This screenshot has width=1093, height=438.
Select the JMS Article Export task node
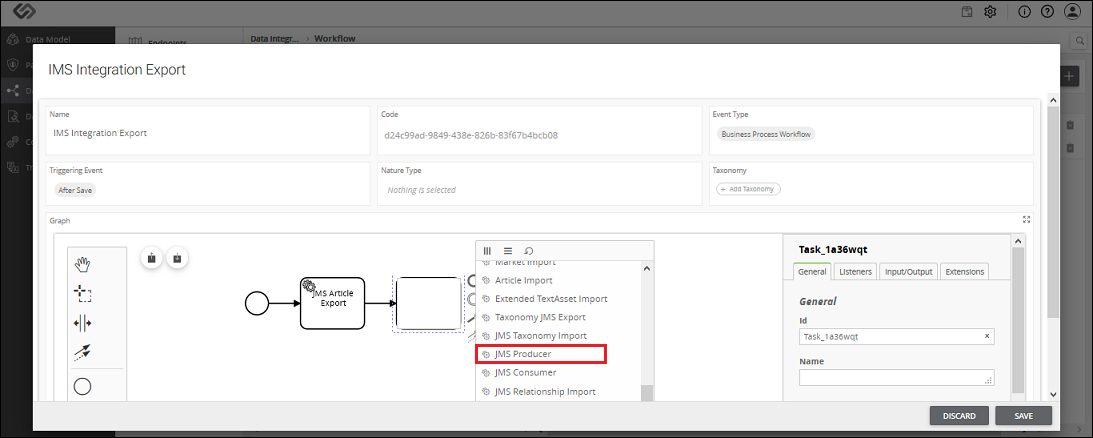point(333,303)
